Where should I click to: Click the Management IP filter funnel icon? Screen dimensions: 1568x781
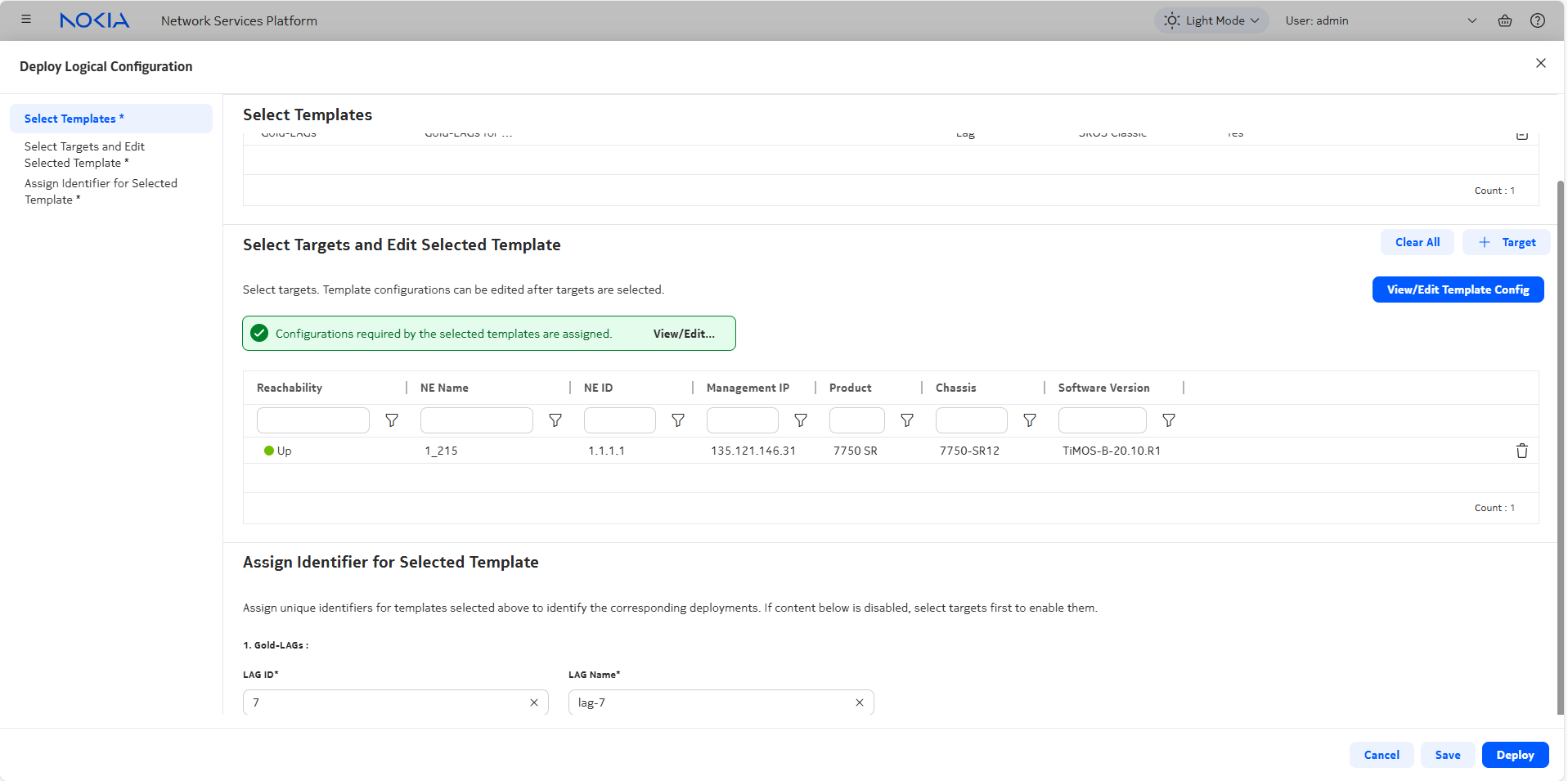coord(801,420)
